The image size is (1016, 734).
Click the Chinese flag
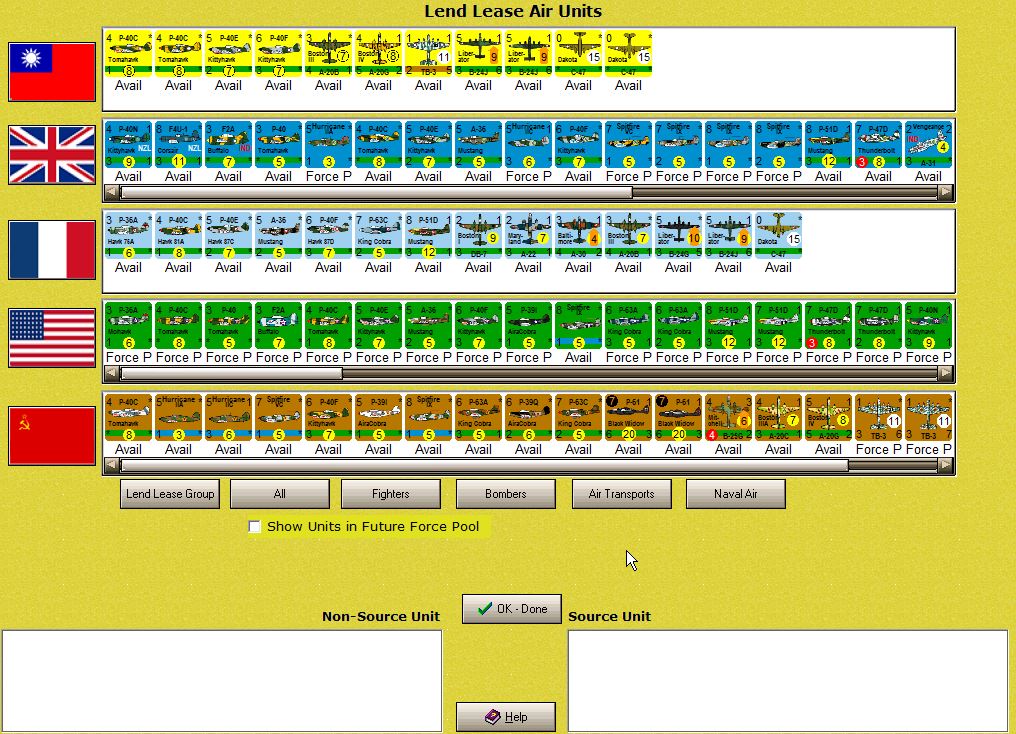tap(52, 72)
